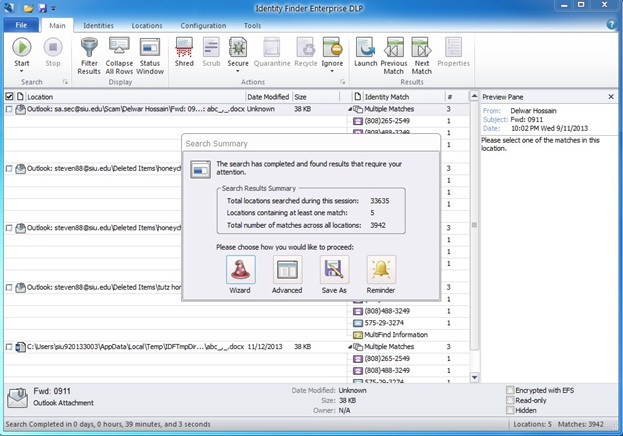Select the C:\Users abc docx file row
This screenshot has width=623, height=436.
tap(175, 347)
